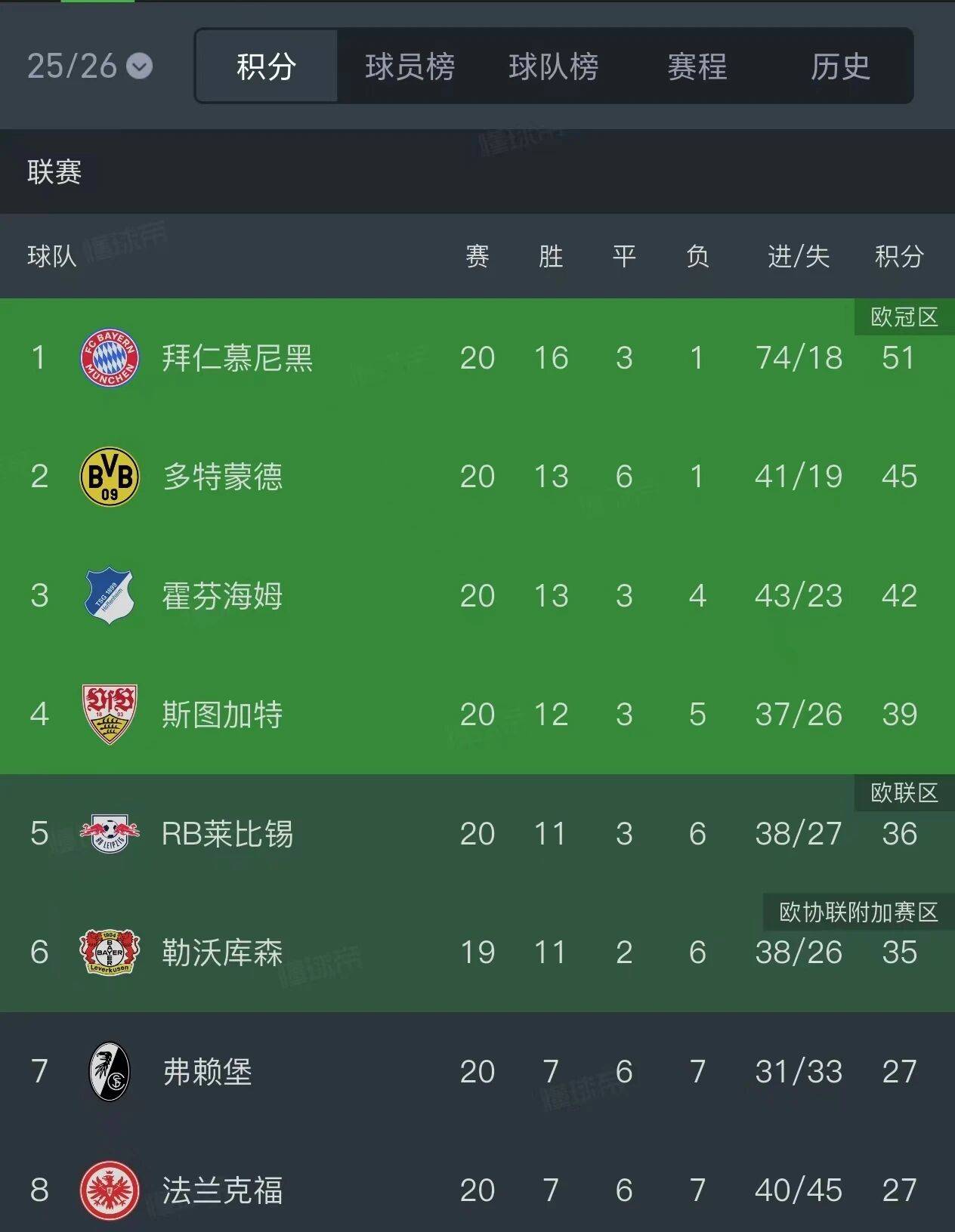Viewport: 955px width, 1232px height.
Task: Select the 历史 tab
Action: (x=840, y=66)
